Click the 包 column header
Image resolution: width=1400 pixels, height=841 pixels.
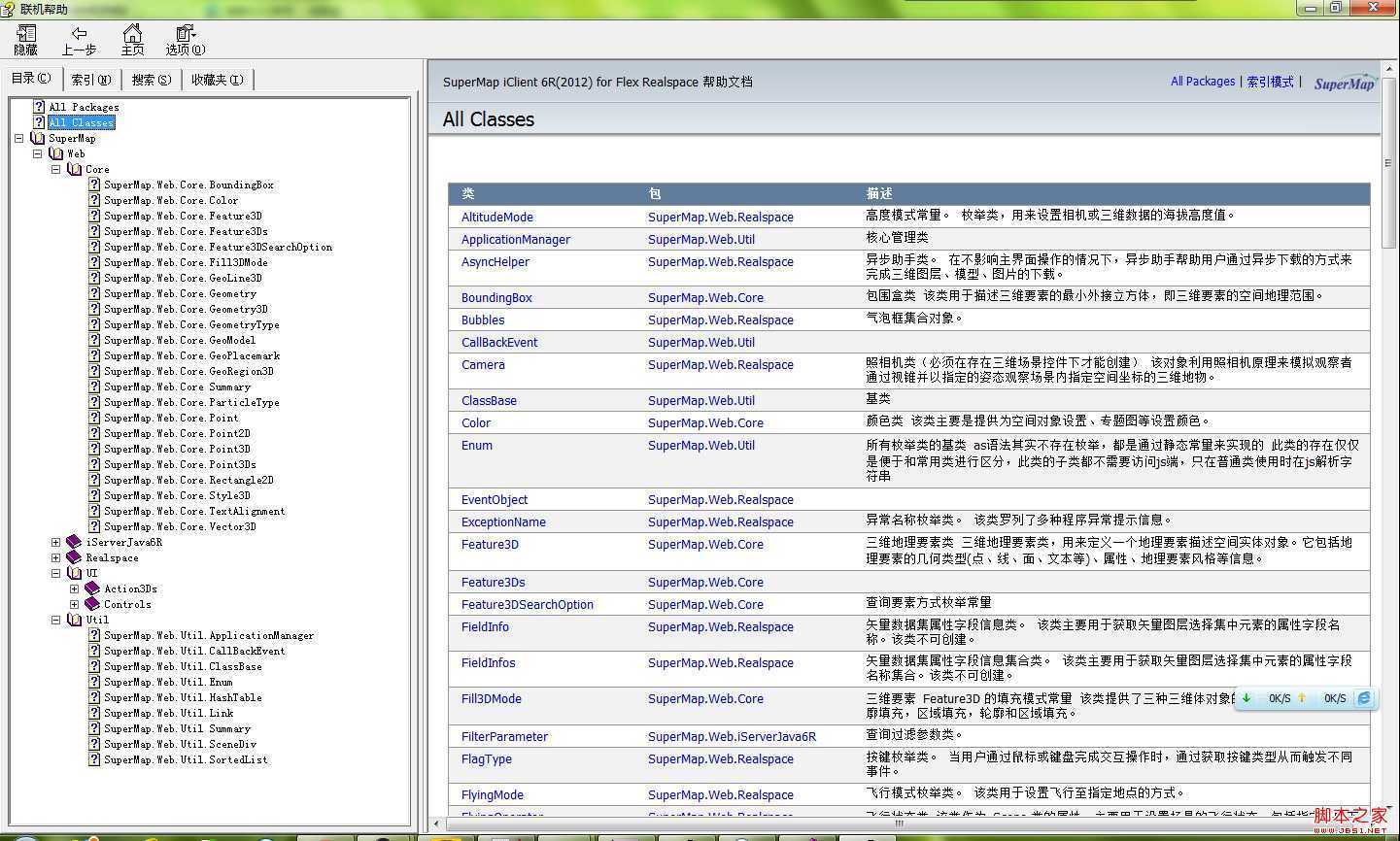pos(655,193)
